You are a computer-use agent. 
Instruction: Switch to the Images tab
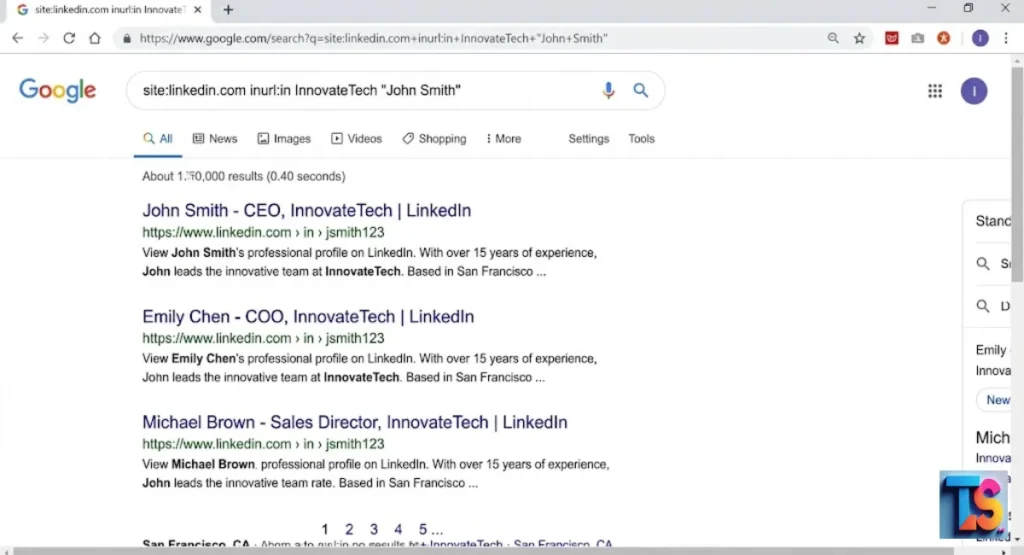point(284,138)
